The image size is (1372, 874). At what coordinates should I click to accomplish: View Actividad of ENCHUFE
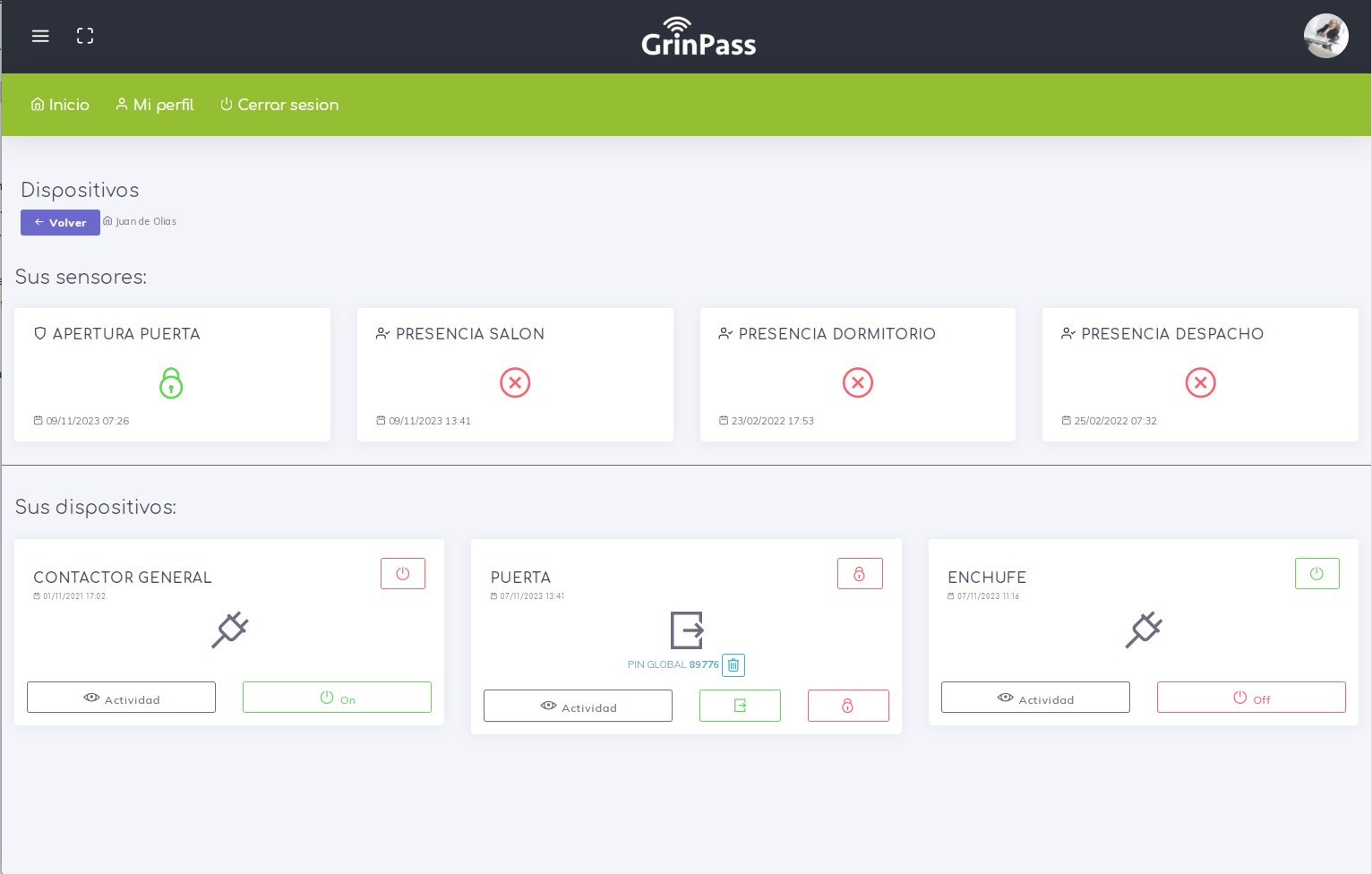tap(1035, 698)
